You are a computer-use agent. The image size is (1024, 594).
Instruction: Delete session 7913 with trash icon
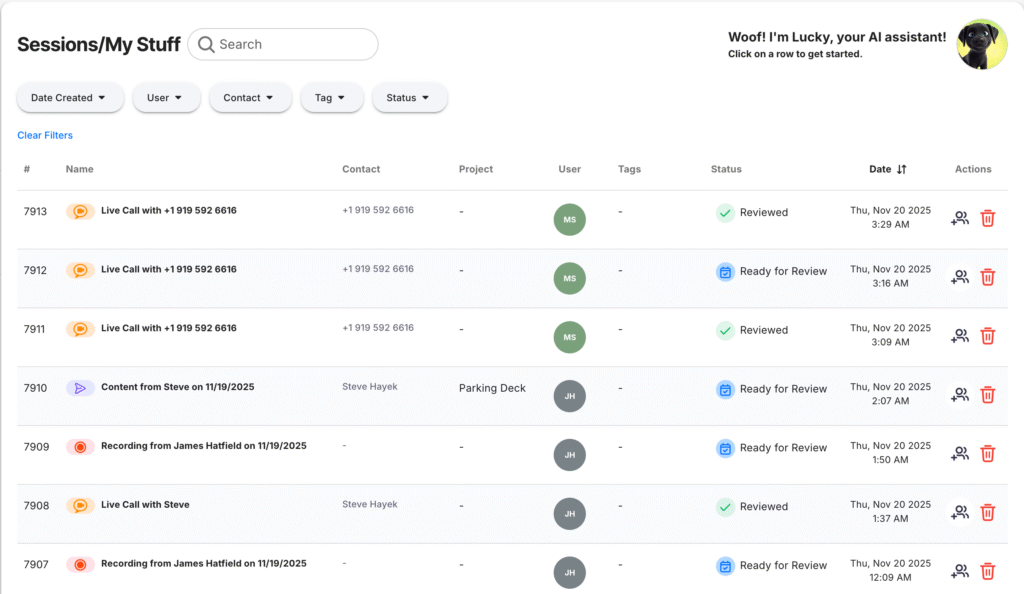pyautogui.click(x=987, y=218)
